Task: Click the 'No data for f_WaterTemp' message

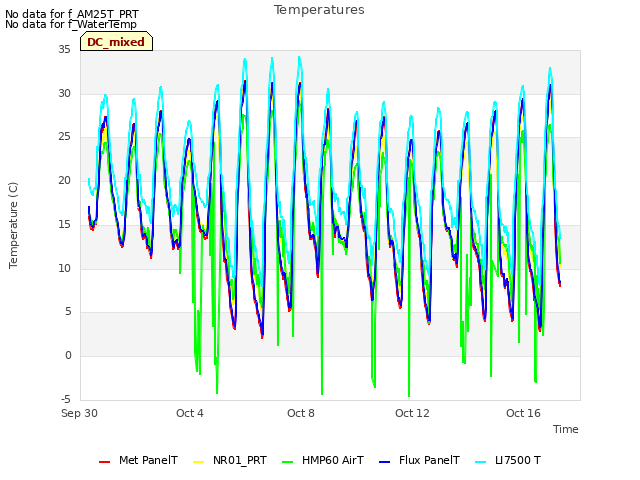Action: (x=71, y=24)
